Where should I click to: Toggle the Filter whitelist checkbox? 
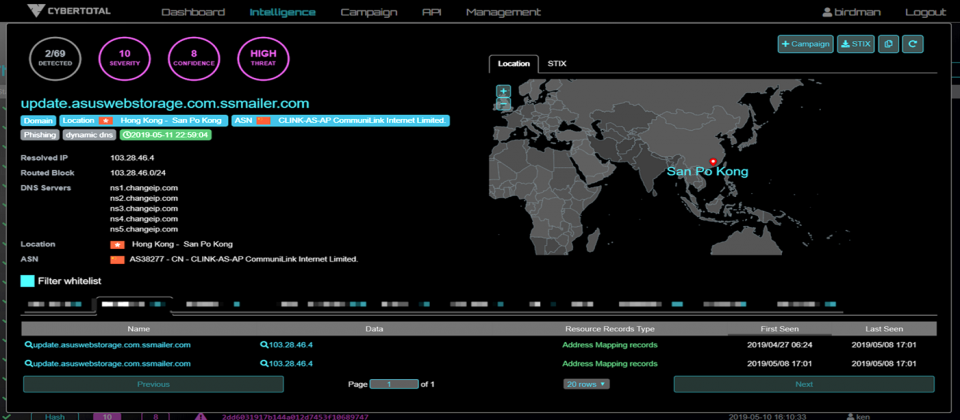pos(28,281)
